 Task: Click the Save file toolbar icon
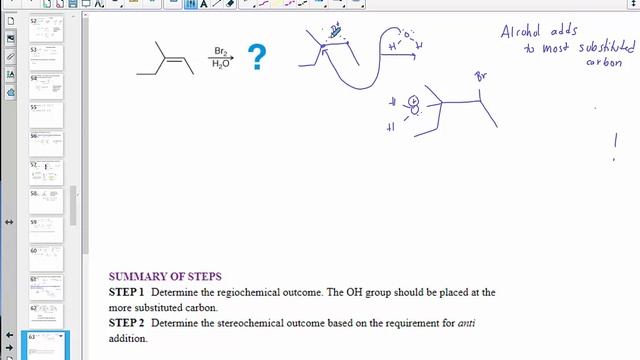[73, 4]
